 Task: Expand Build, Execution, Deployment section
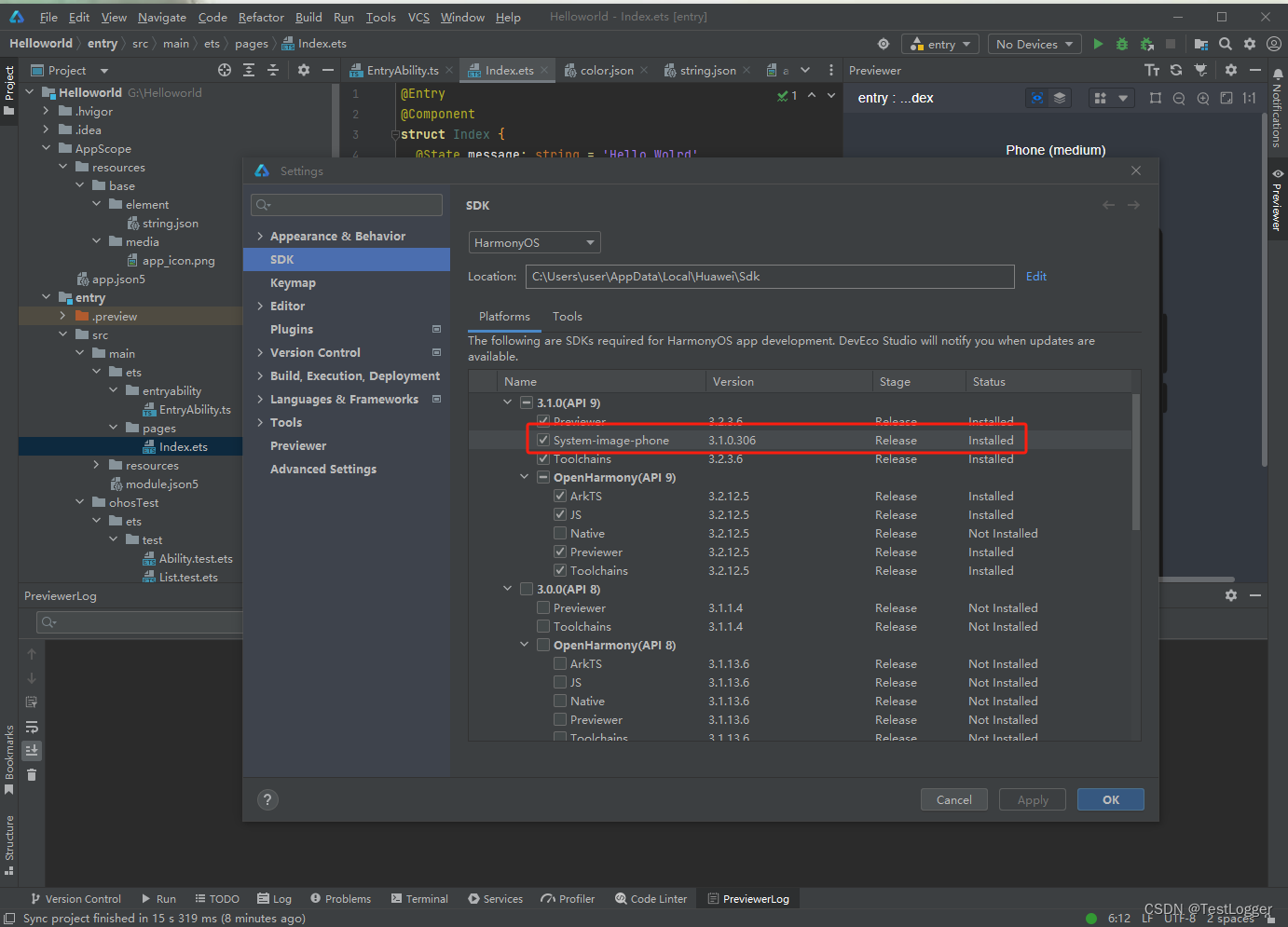pyautogui.click(x=260, y=376)
